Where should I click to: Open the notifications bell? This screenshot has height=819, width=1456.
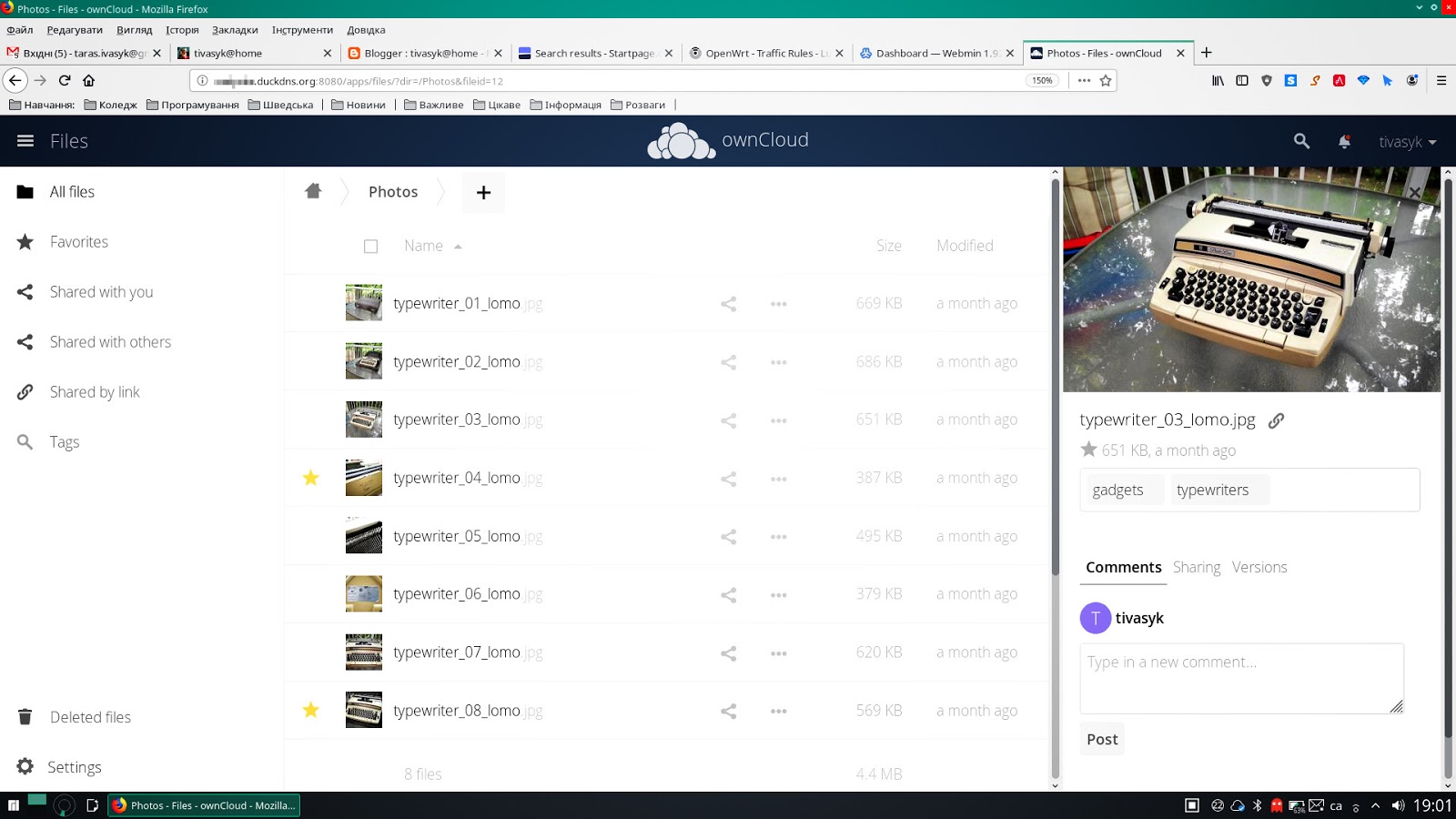pos(1344,141)
